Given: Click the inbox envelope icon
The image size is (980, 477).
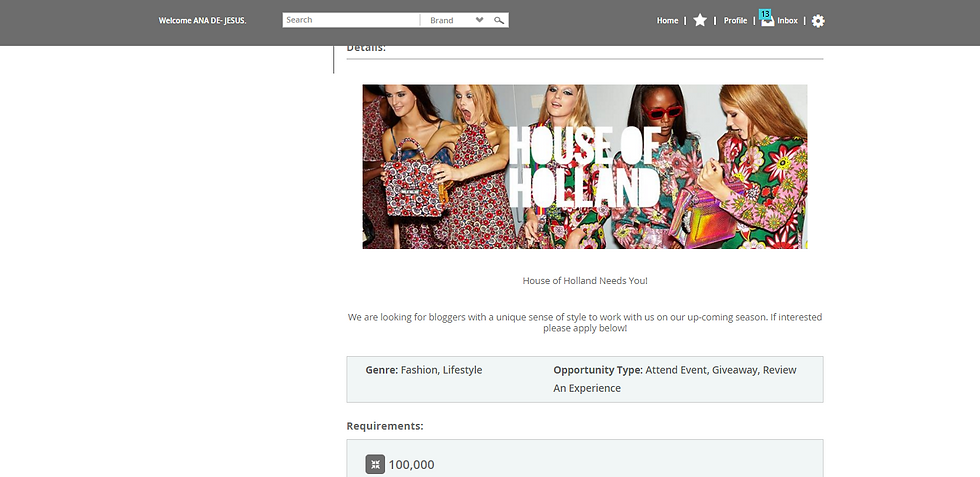Looking at the screenshot, I should (x=768, y=22).
